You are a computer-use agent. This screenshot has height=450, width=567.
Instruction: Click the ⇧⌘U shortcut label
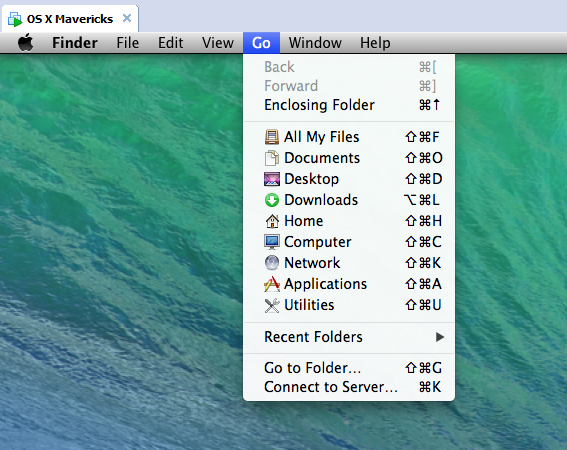(423, 305)
